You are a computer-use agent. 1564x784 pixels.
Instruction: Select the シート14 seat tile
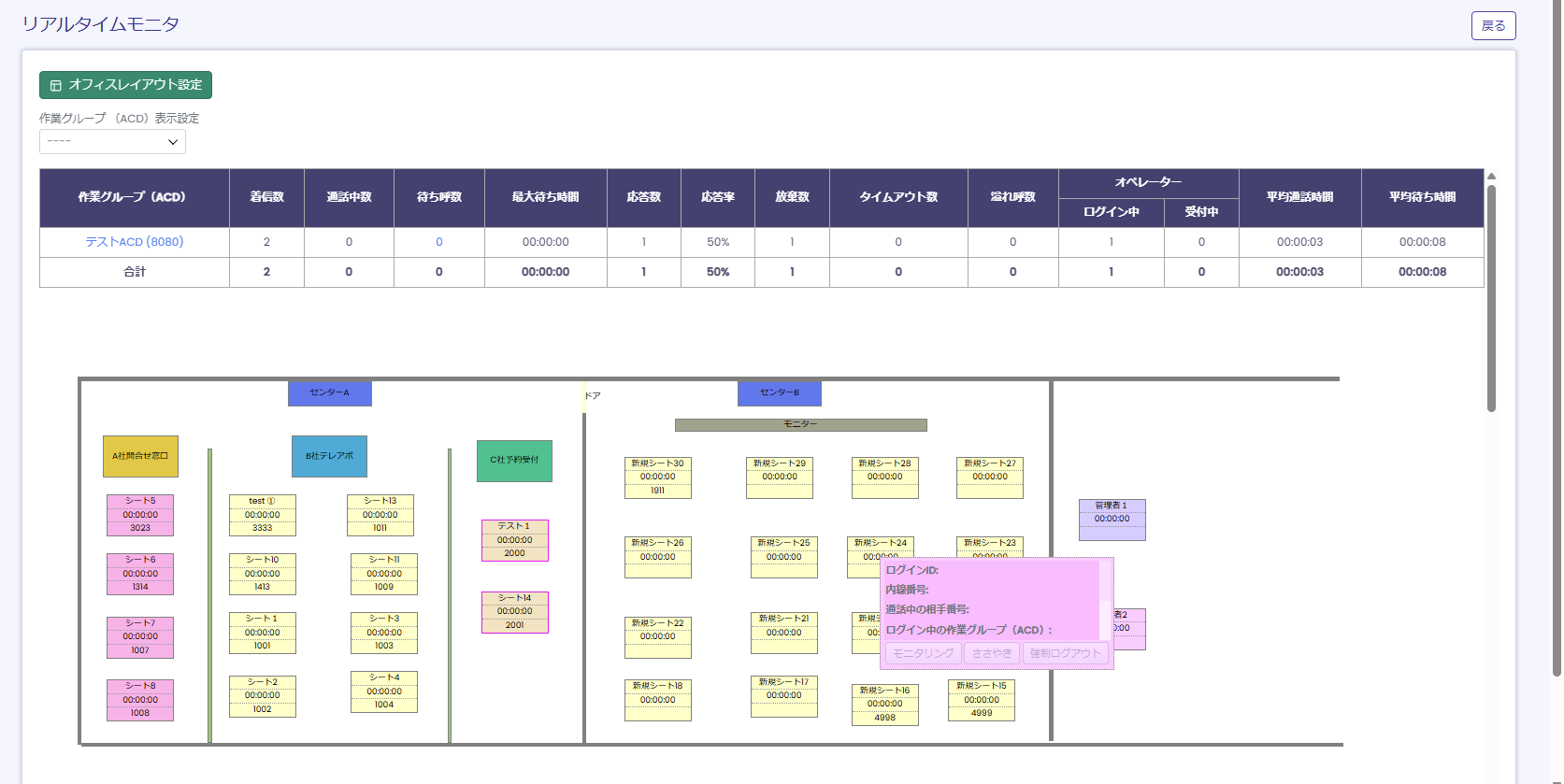(514, 612)
